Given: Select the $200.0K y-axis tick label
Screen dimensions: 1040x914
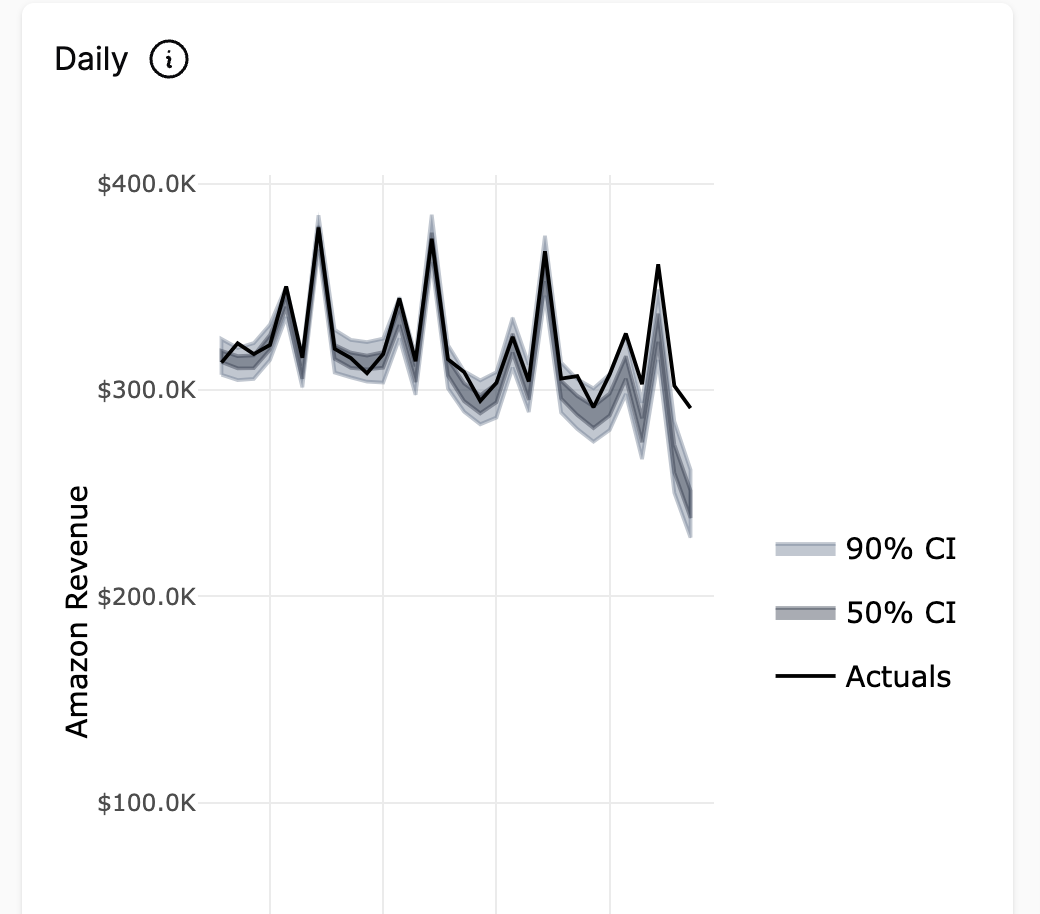Looking at the screenshot, I should 147,596.
